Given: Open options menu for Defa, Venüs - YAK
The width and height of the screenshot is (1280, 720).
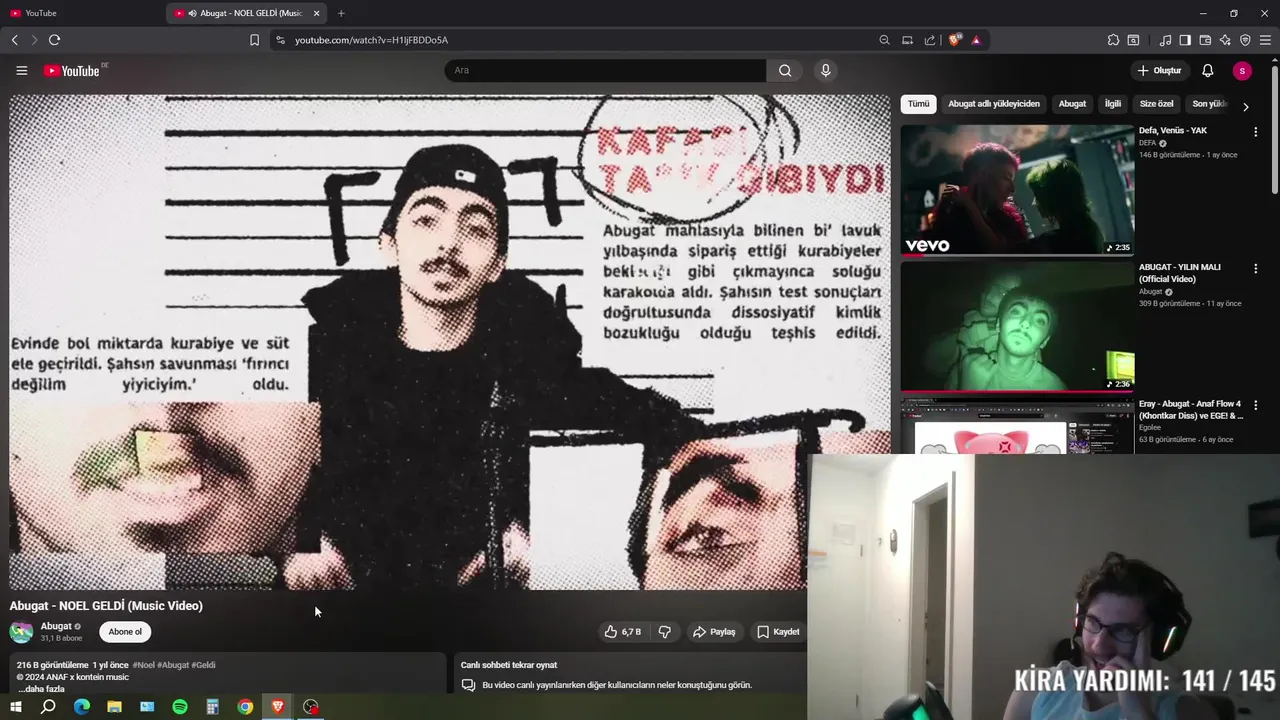Looking at the screenshot, I should pos(1255,131).
